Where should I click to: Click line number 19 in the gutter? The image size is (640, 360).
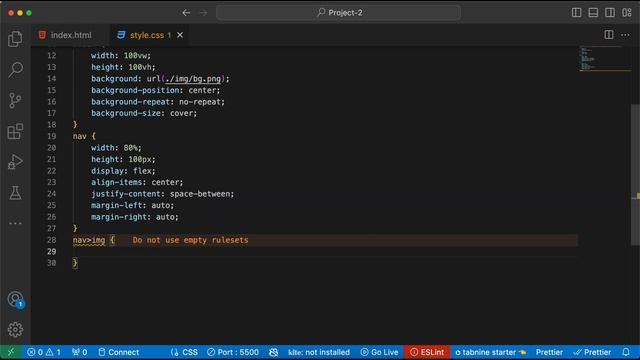tap(51, 136)
